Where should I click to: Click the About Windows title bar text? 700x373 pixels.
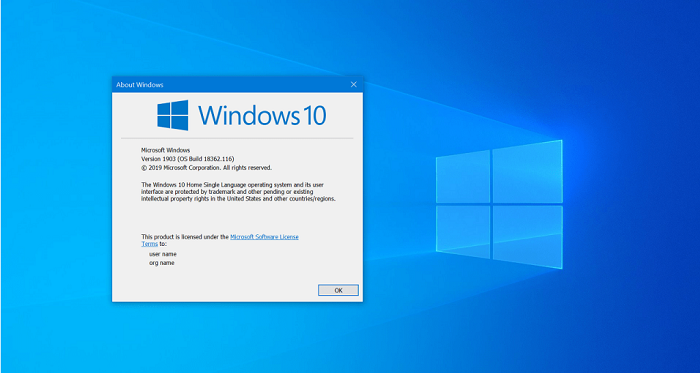[140, 84]
